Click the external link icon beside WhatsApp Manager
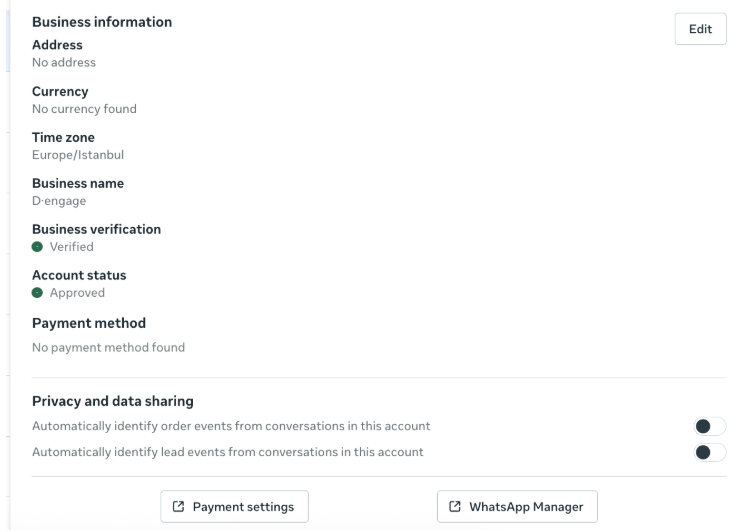Viewport: 752px width, 532px height. [x=455, y=507]
